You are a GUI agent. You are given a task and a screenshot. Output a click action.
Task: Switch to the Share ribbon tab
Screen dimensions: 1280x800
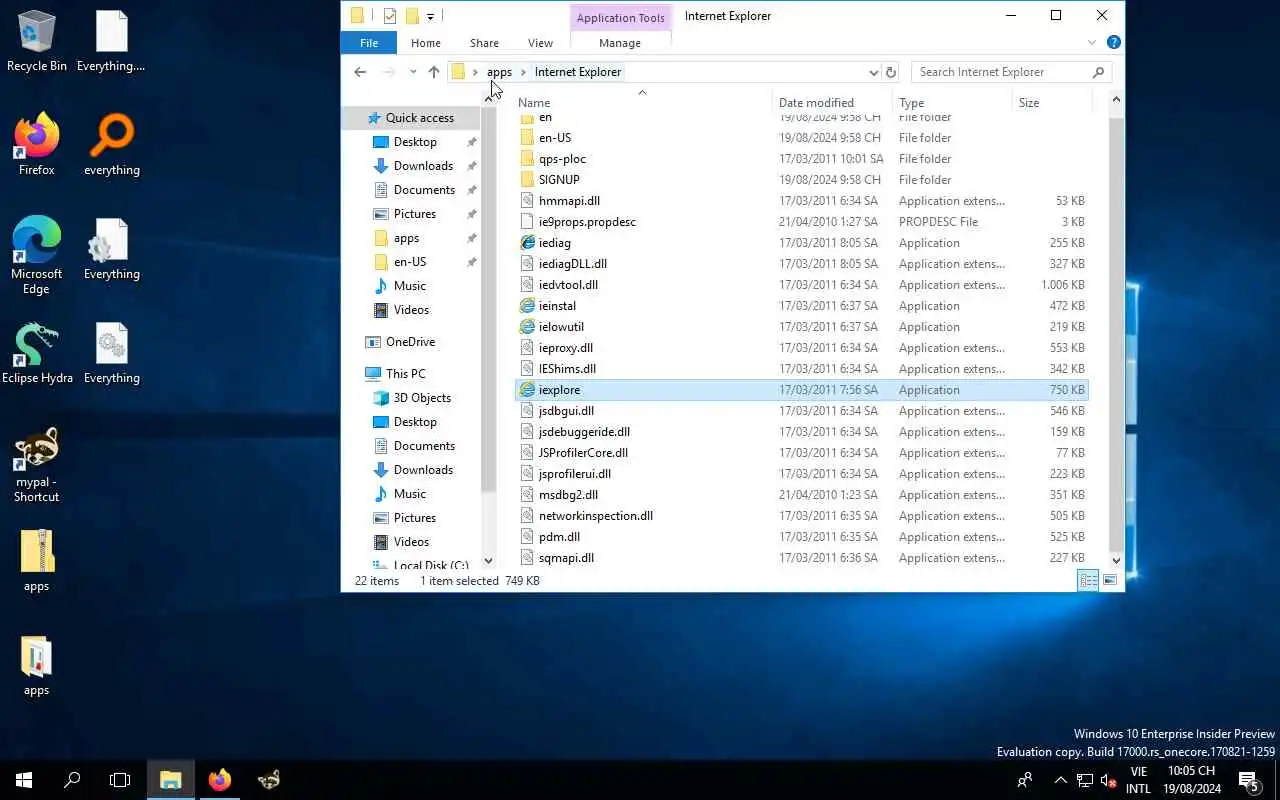pos(484,43)
